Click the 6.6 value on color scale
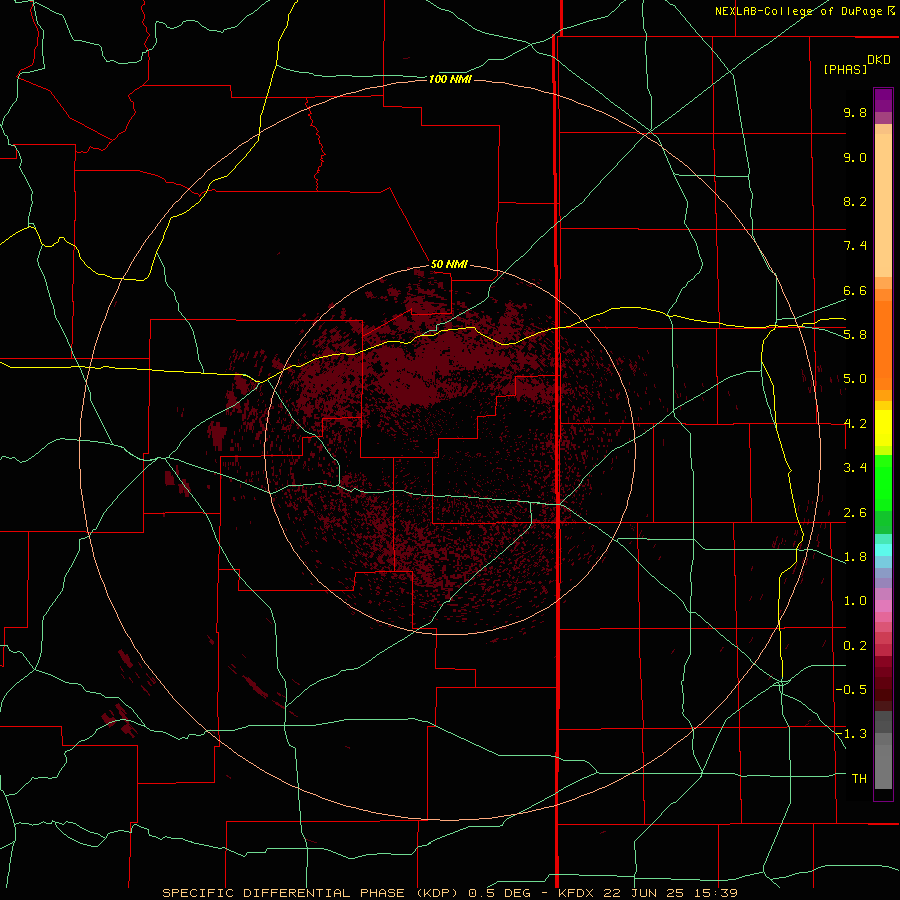The image size is (900, 900). [x=855, y=290]
